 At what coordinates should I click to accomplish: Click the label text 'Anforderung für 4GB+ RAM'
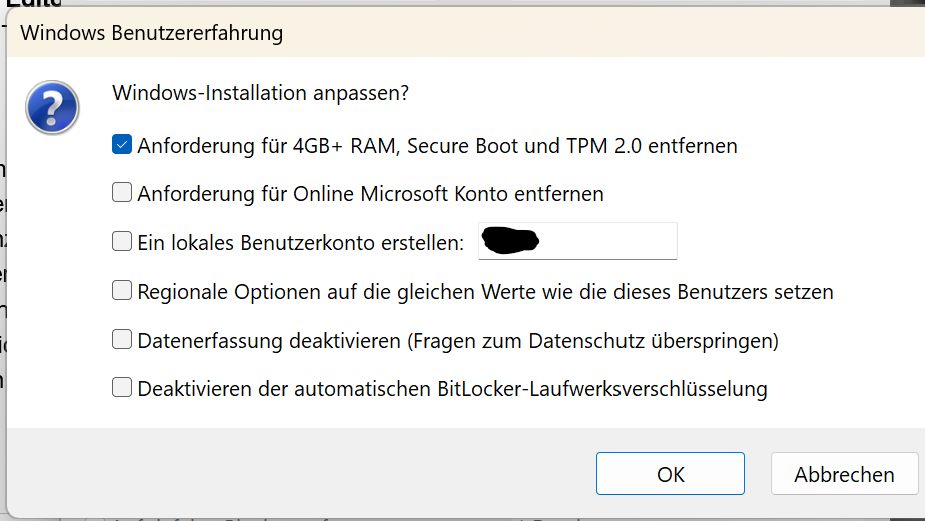coord(267,146)
